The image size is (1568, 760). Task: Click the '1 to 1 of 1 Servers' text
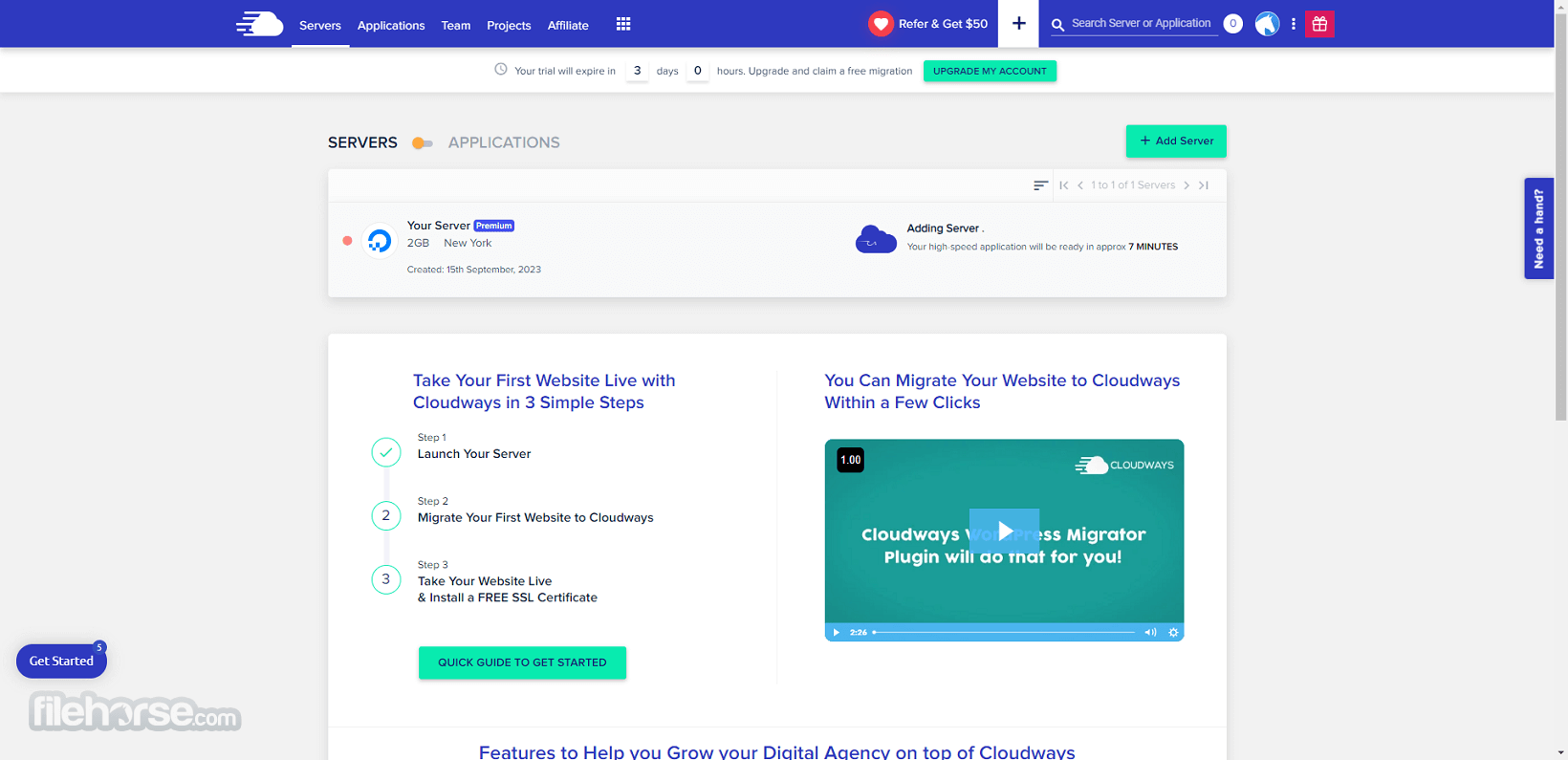(1133, 185)
